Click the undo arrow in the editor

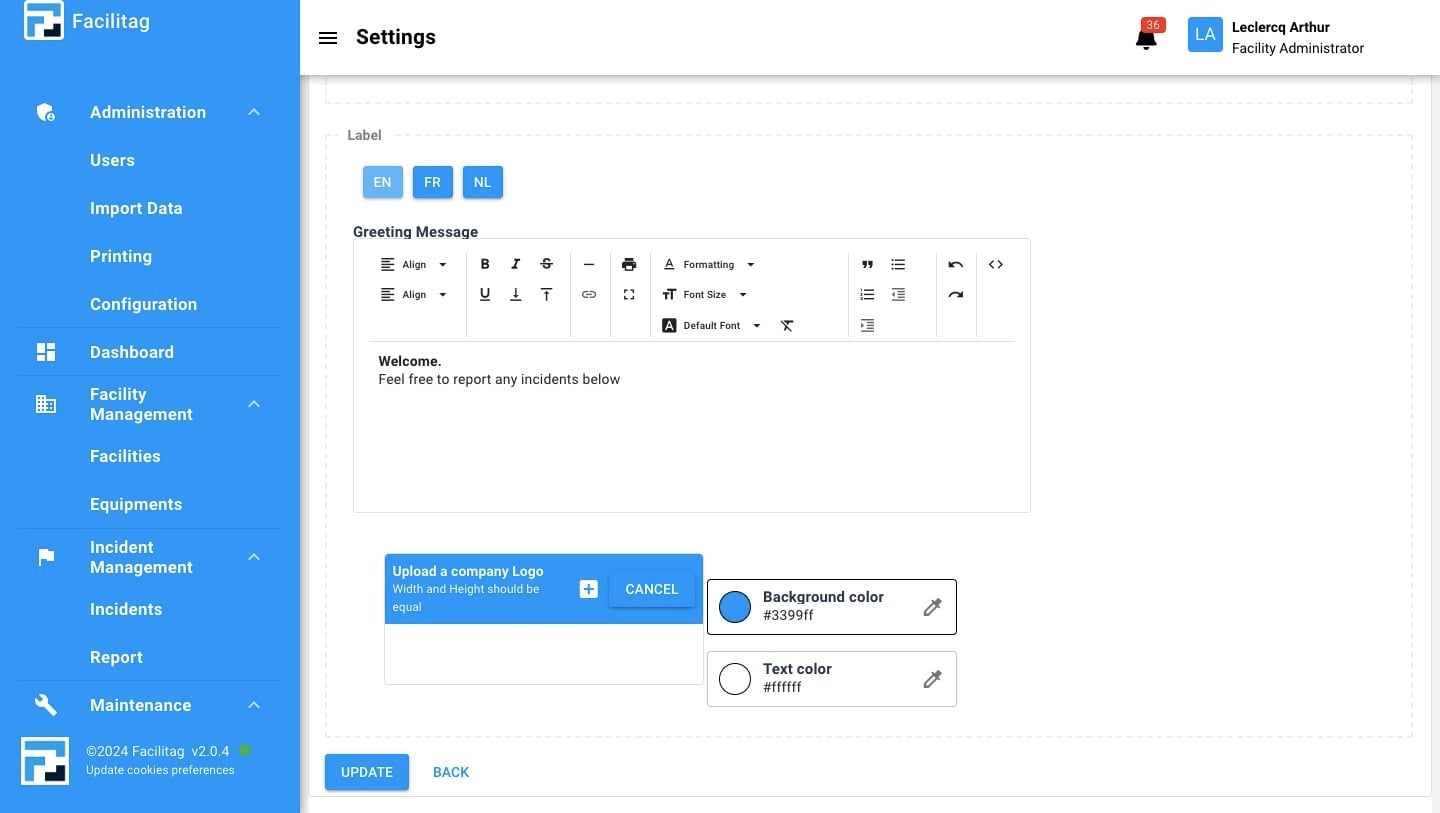pos(955,265)
